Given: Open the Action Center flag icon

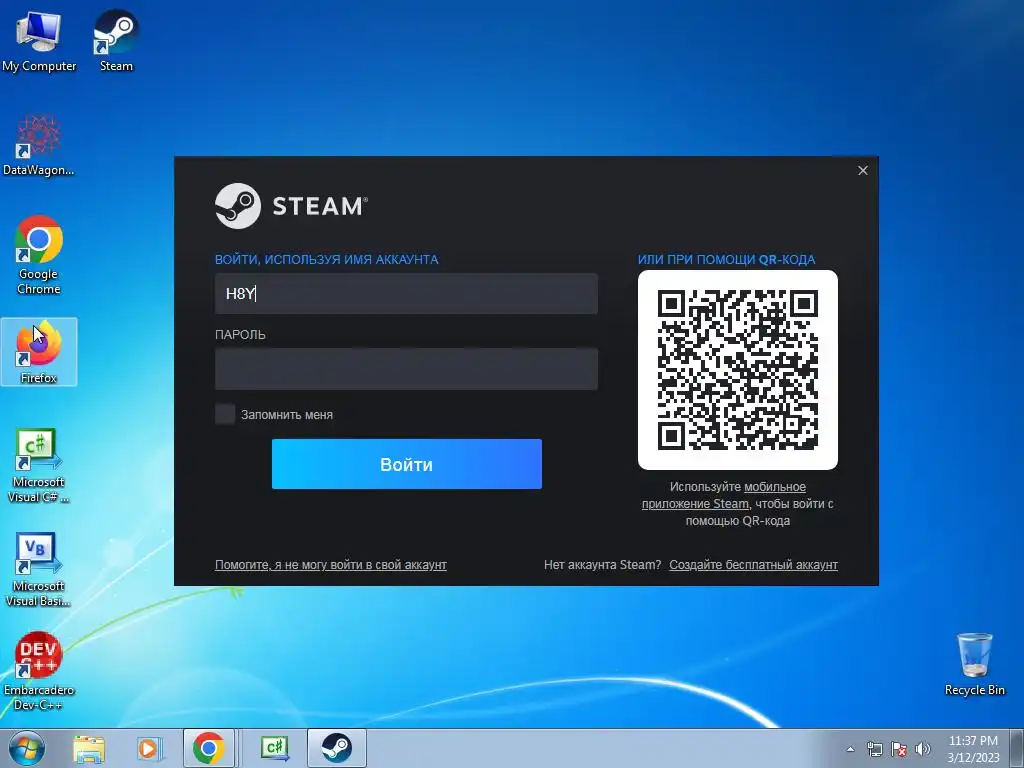Looking at the screenshot, I should [x=899, y=749].
